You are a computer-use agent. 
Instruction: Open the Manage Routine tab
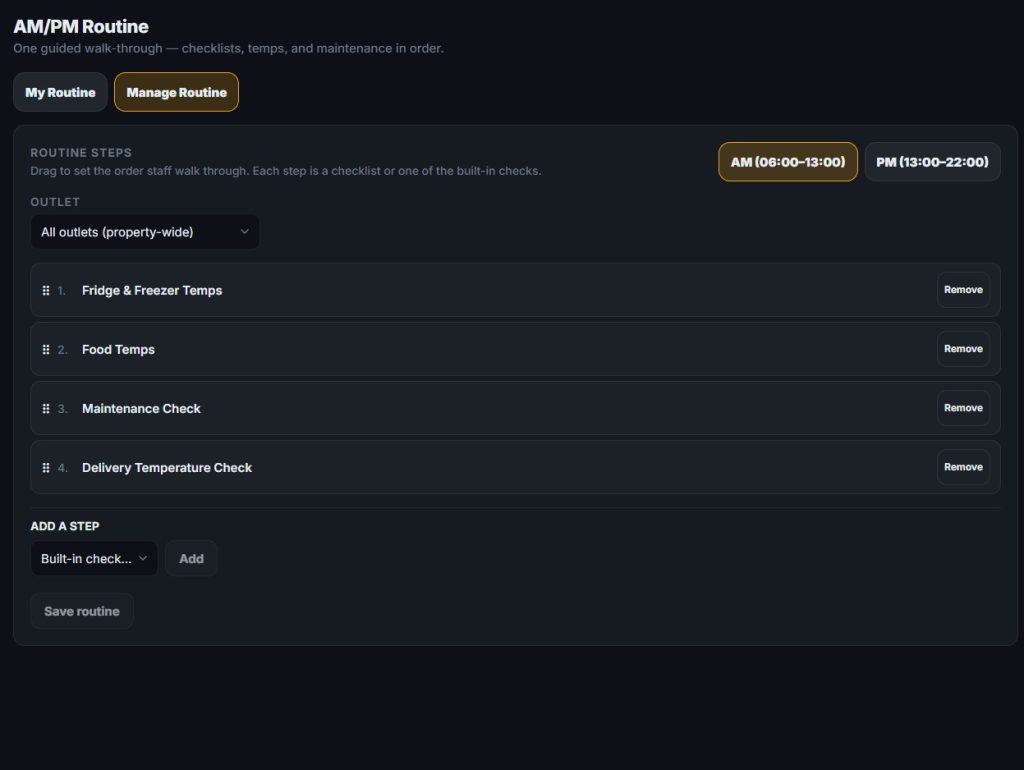click(176, 92)
